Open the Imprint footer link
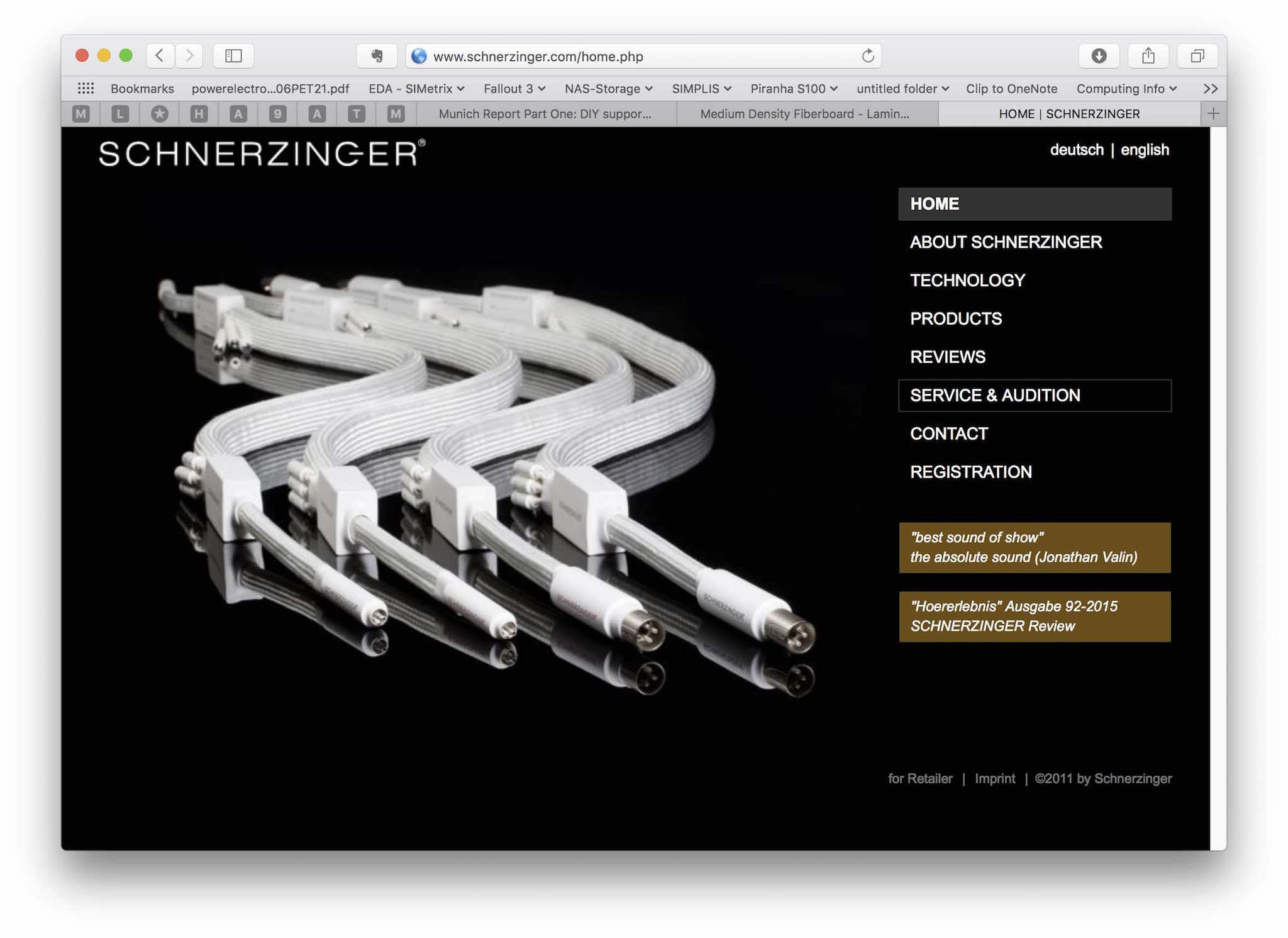The height and width of the screenshot is (938, 1288). click(995, 779)
